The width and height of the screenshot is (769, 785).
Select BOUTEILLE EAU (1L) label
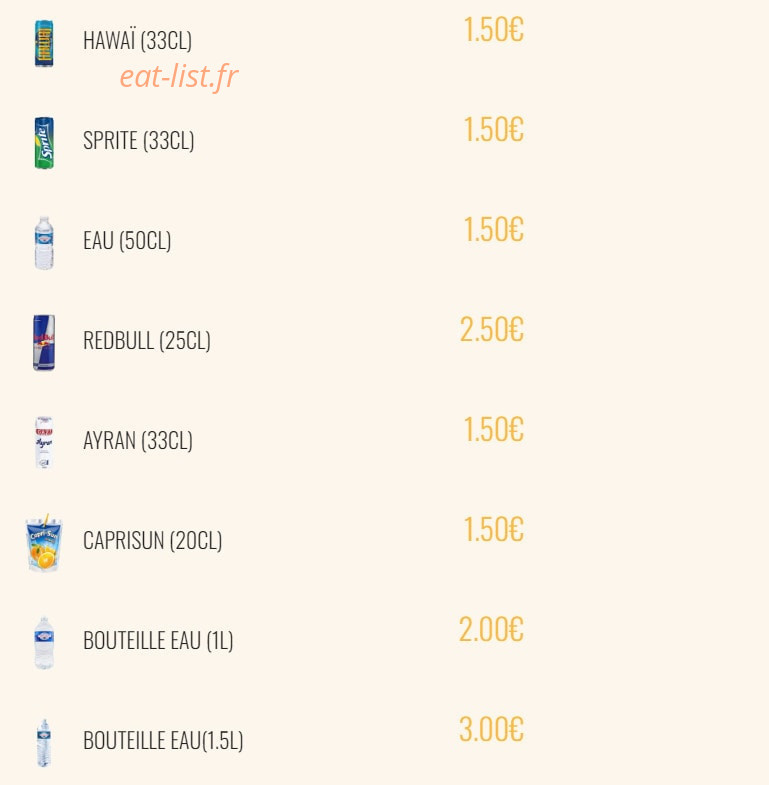[158, 641]
